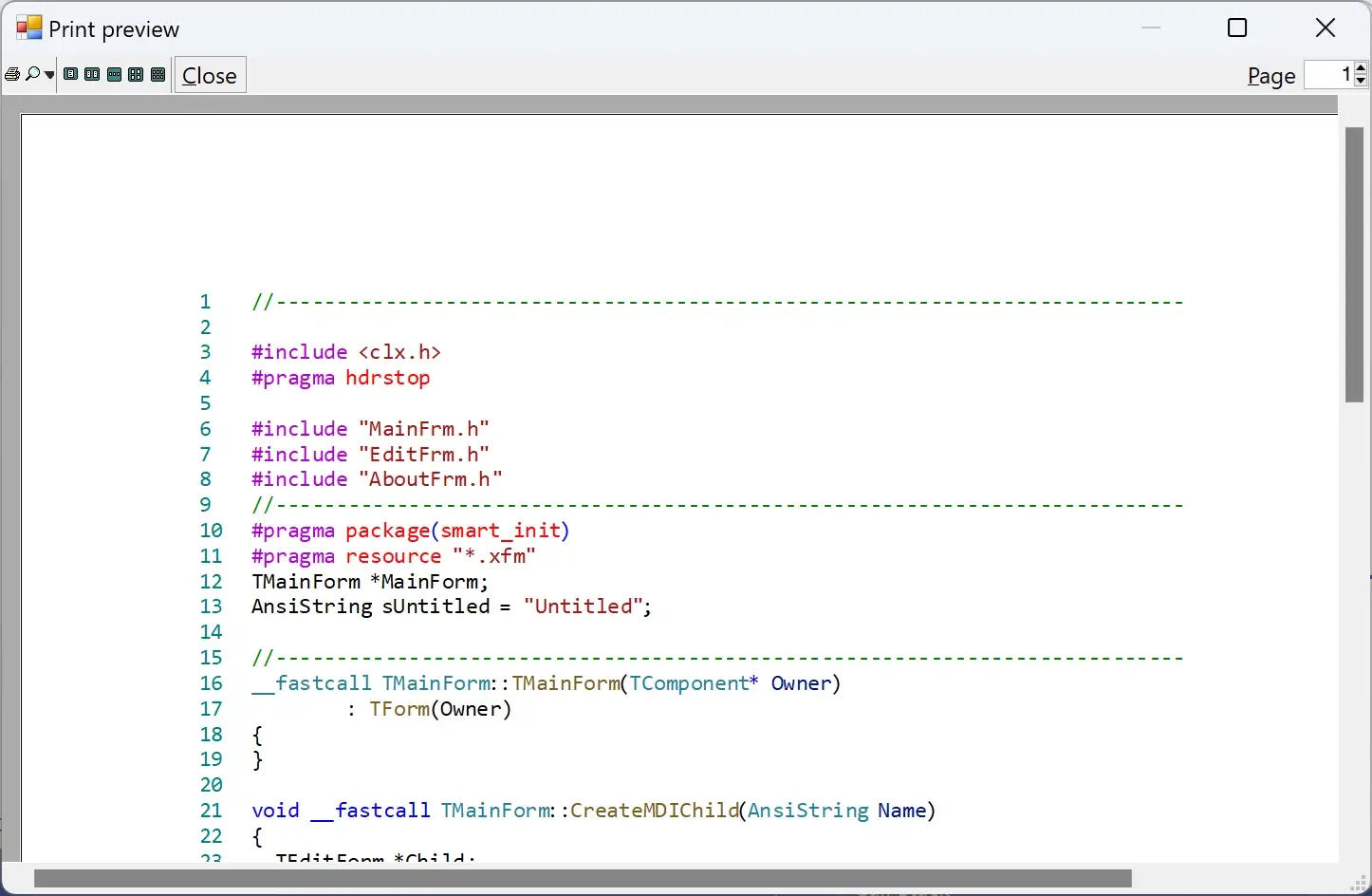Switch to three-page preview layout
Image resolution: width=1372 pixels, height=896 pixels.
point(114,75)
